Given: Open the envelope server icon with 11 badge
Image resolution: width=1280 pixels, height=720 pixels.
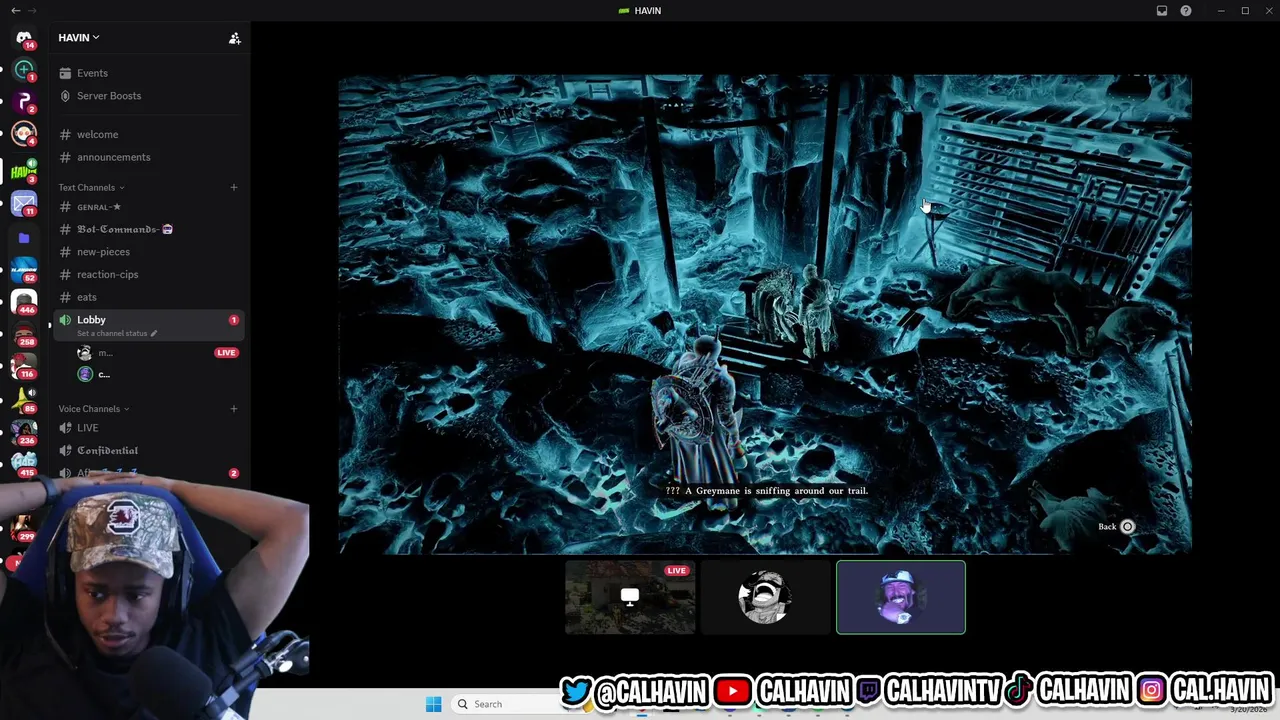Looking at the screenshot, I should [24, 204].
